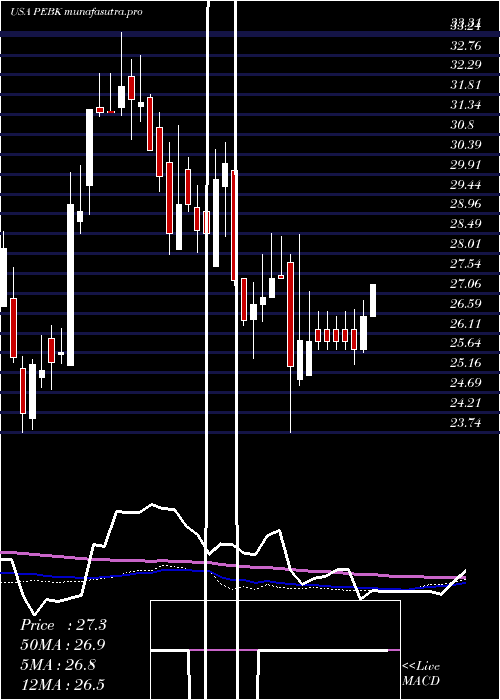This screenshot has height=700, width=500.
Task: Click the 'Price : 27.3' readout
Action: click(63, 625)
